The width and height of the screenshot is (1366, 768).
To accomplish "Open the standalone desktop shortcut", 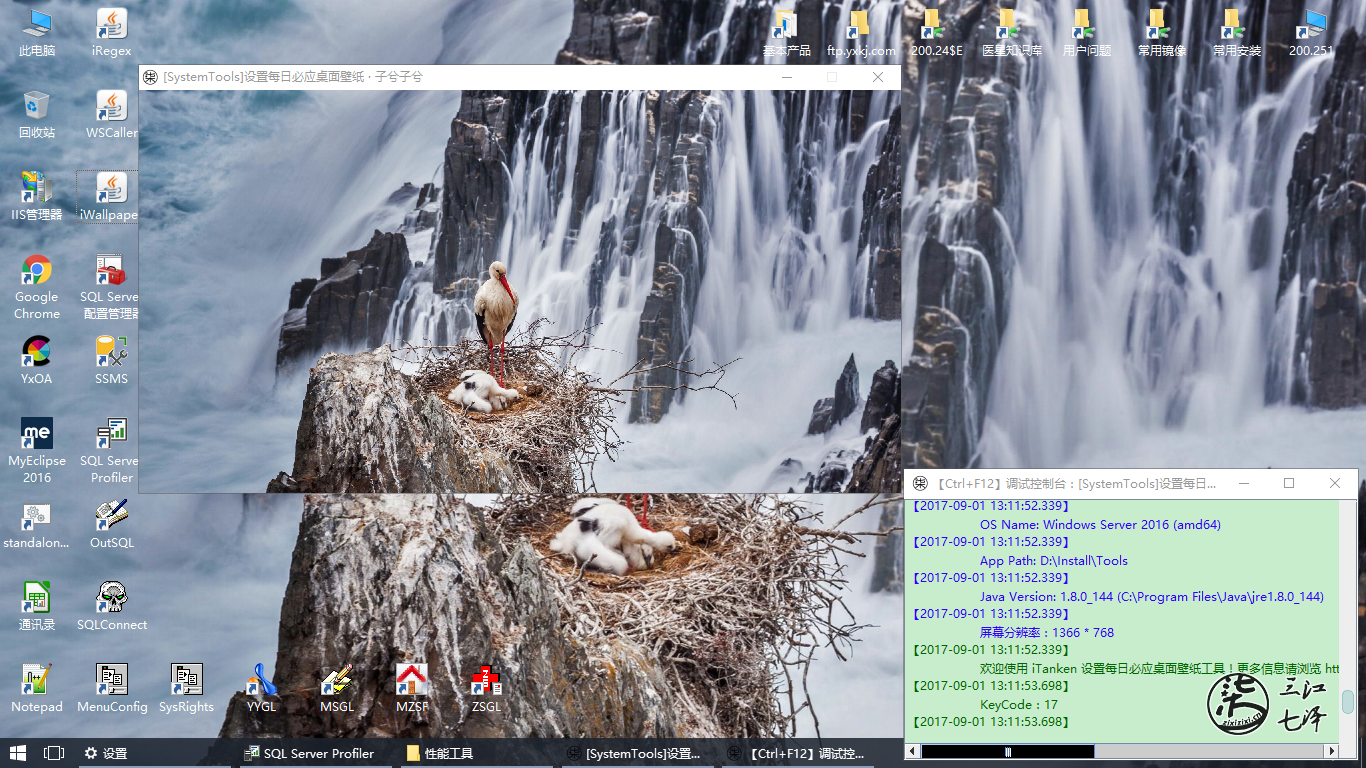I will point(37,525).
